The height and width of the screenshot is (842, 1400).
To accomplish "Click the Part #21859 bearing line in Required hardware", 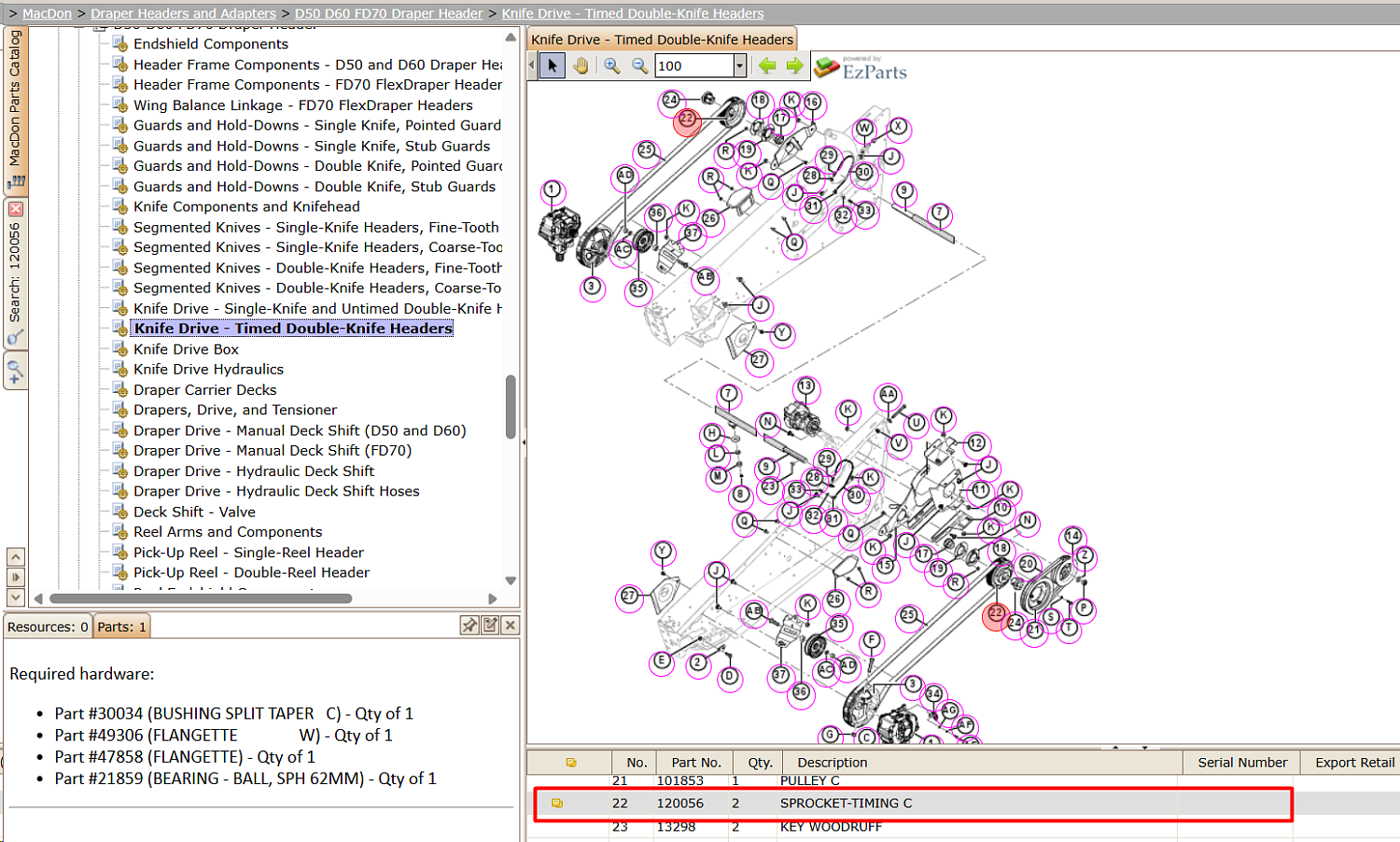I will (x=245, y=779).
